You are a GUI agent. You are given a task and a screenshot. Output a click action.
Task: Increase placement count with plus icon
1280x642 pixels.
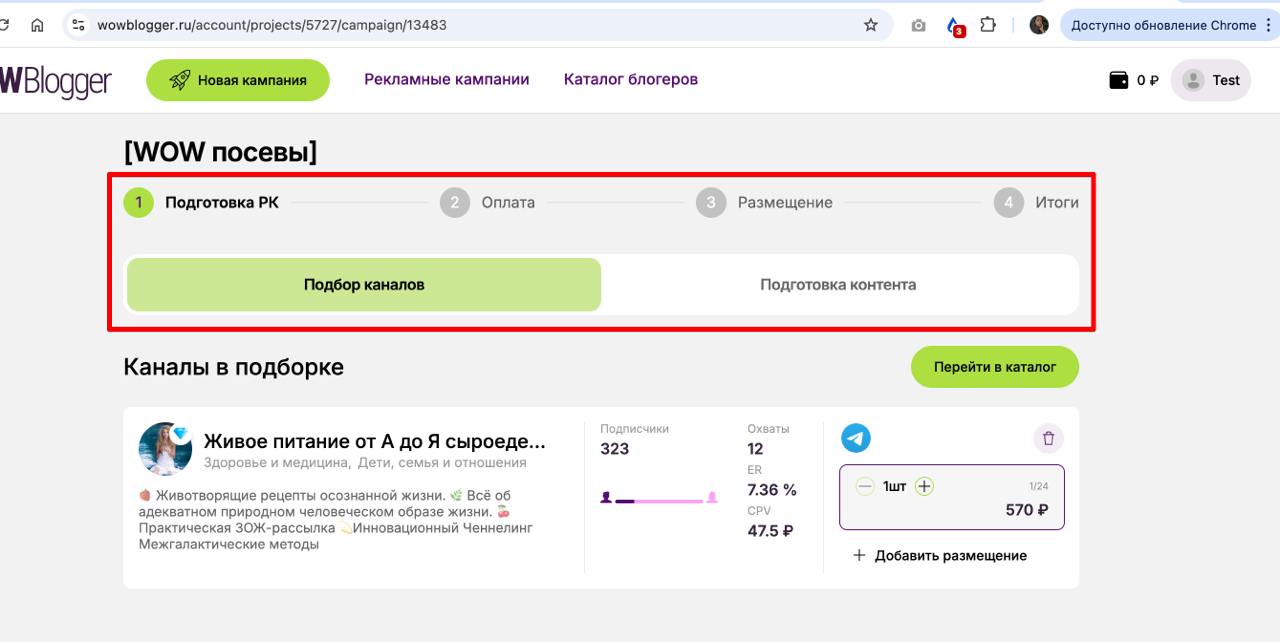(x=924, y=487)
